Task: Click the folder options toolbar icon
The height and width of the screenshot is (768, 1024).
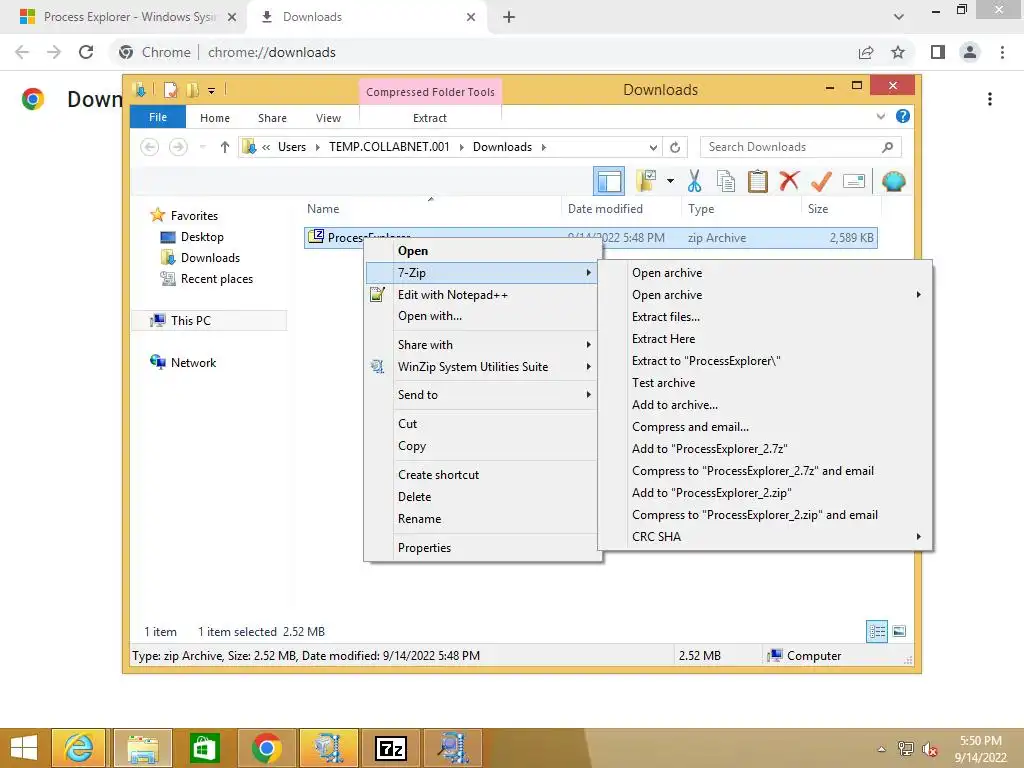Action: [x=646, y=181]
